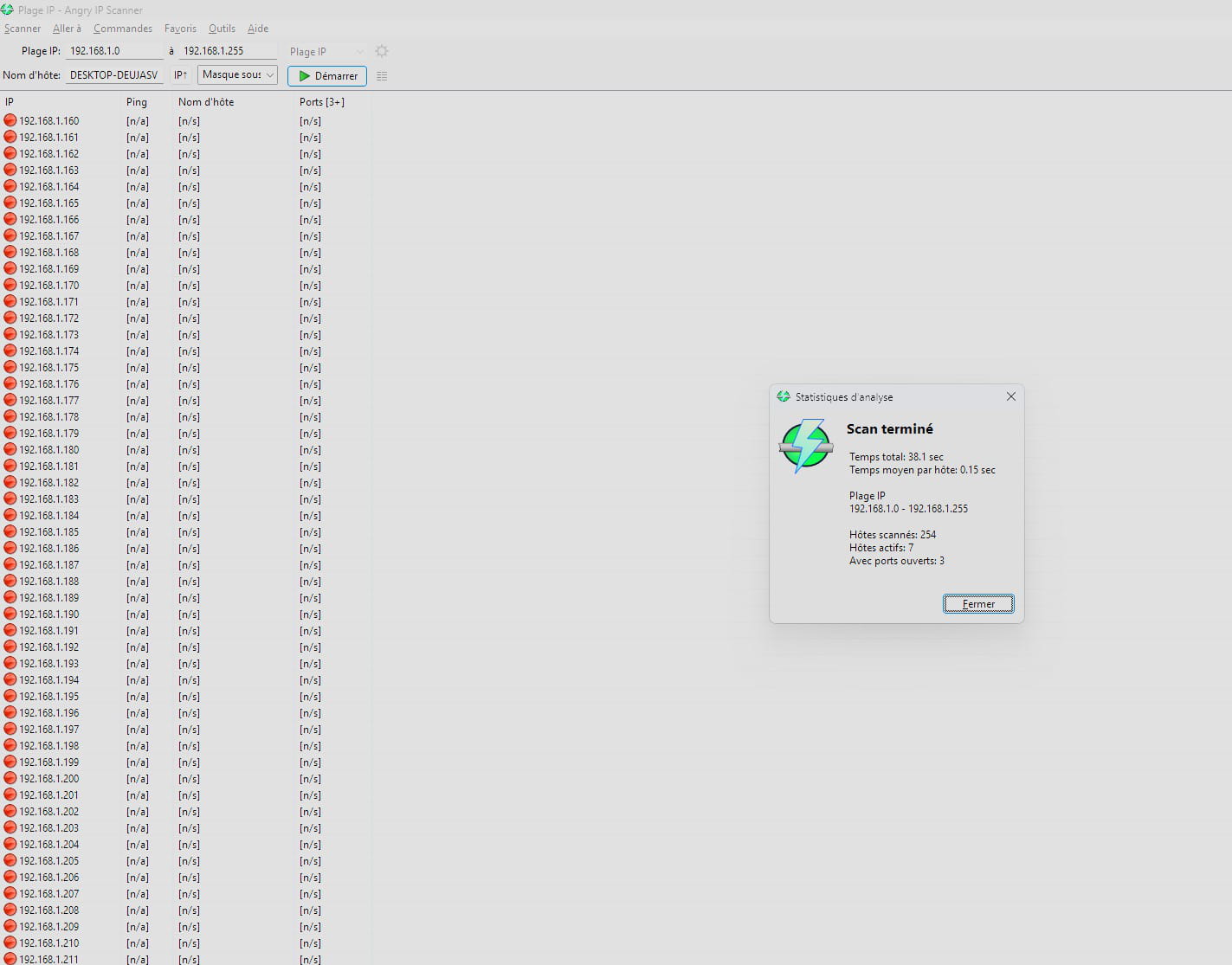
Task: Click the red status icon for 192.168.1.160
Action: [10, 121]
